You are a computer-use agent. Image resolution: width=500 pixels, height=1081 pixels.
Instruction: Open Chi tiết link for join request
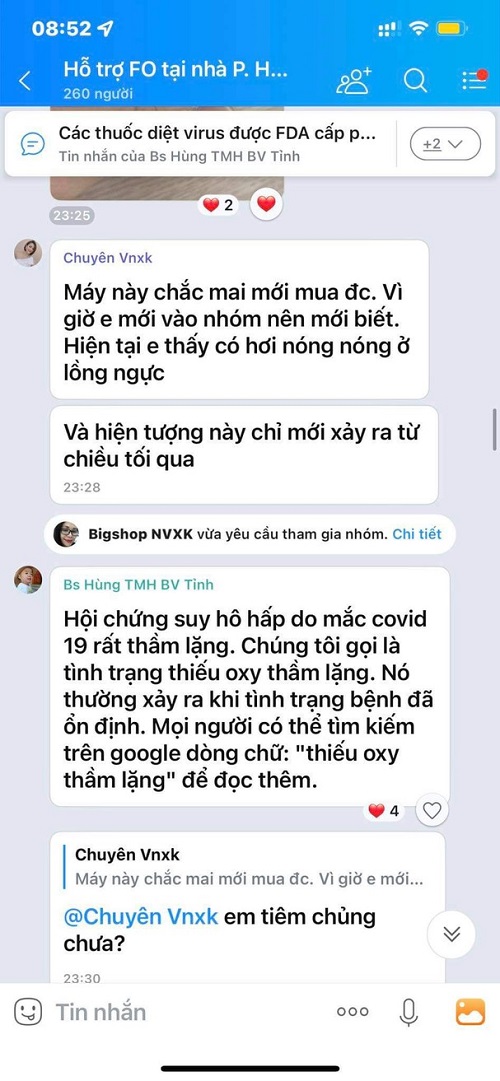coord(417,534)
